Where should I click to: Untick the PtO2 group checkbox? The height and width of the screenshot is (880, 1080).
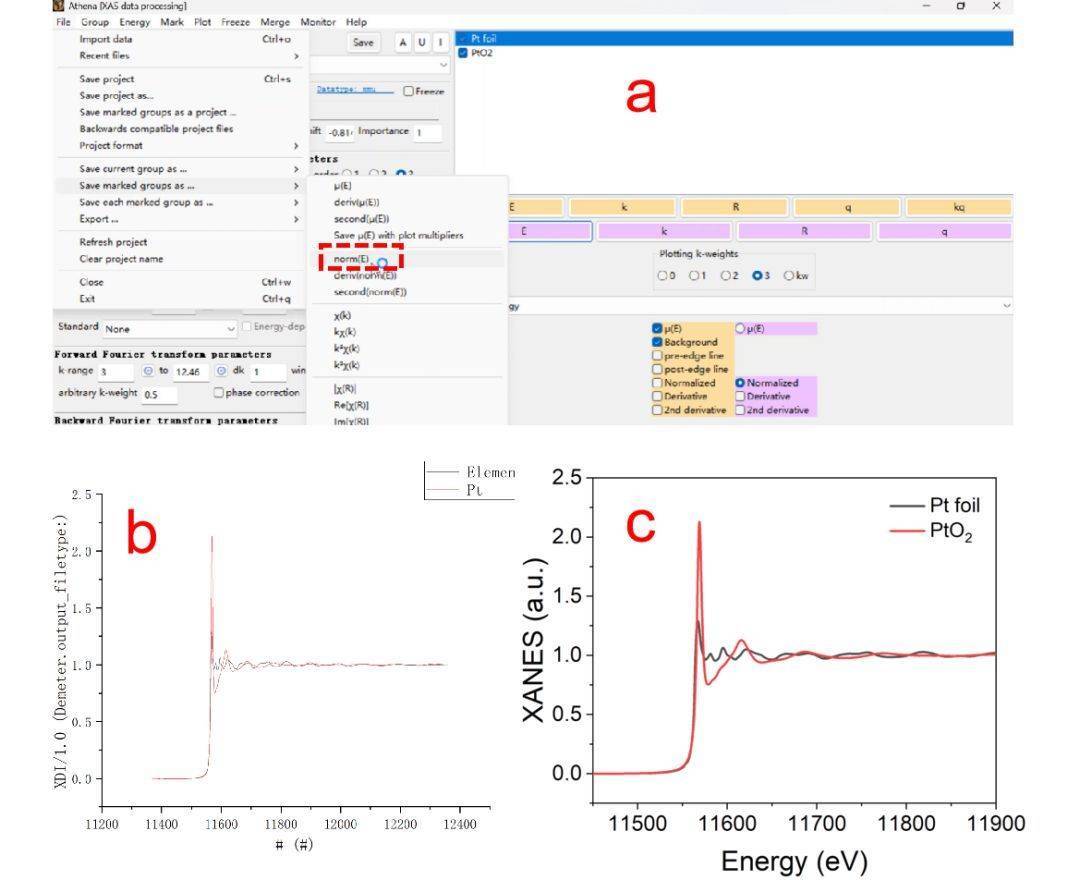point(463,53)
